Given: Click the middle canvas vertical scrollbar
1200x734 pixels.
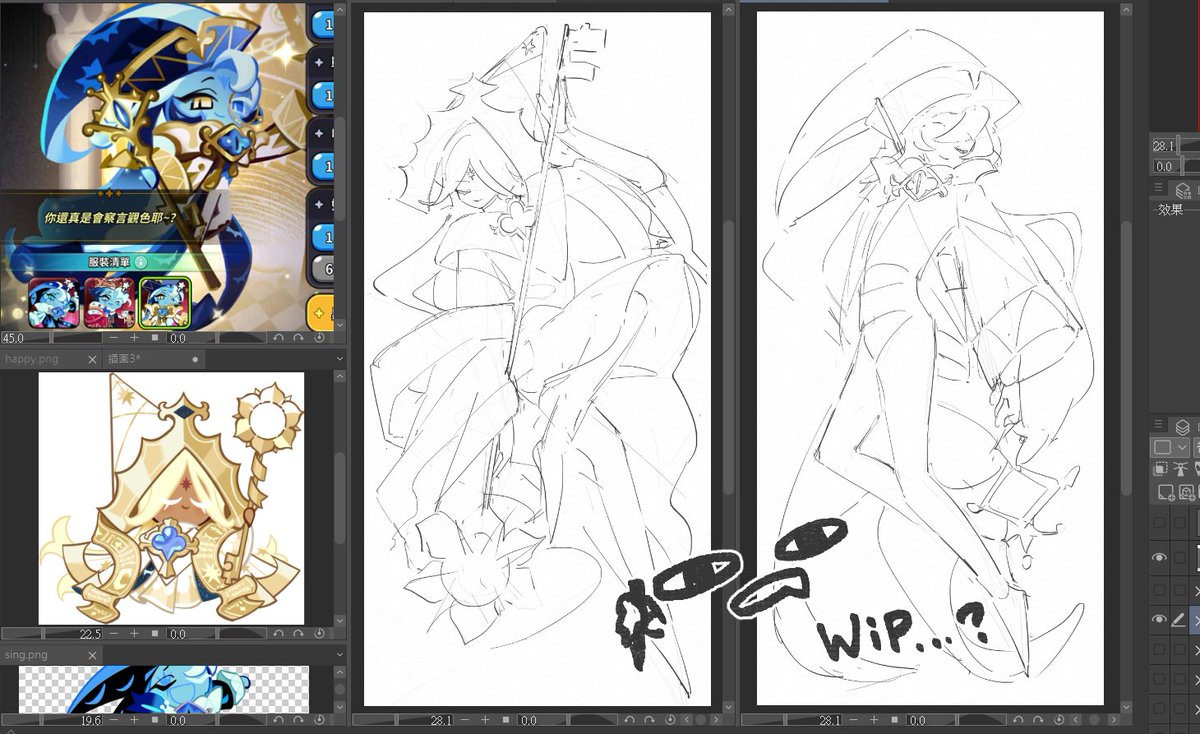Looking at the screenshot, I should pyautogui.click(x=729, y=357).
